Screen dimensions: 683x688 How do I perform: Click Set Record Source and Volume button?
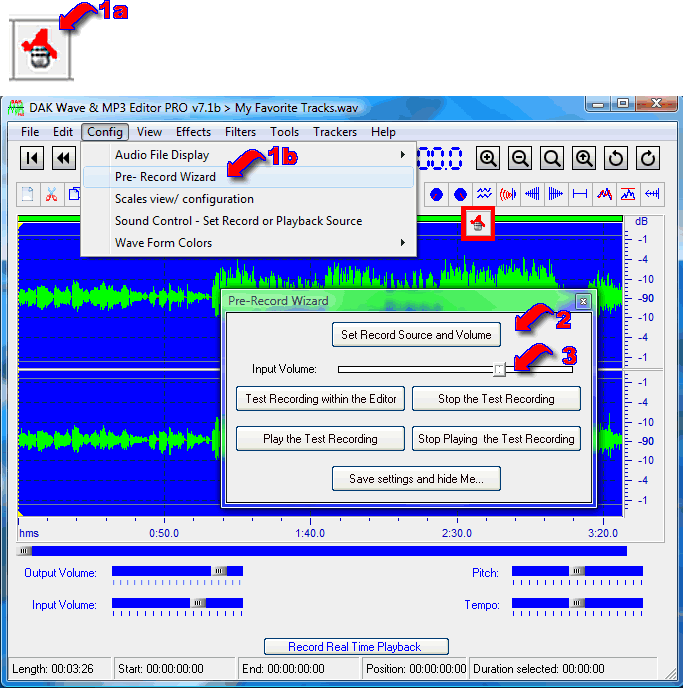[x=416, y=335]
